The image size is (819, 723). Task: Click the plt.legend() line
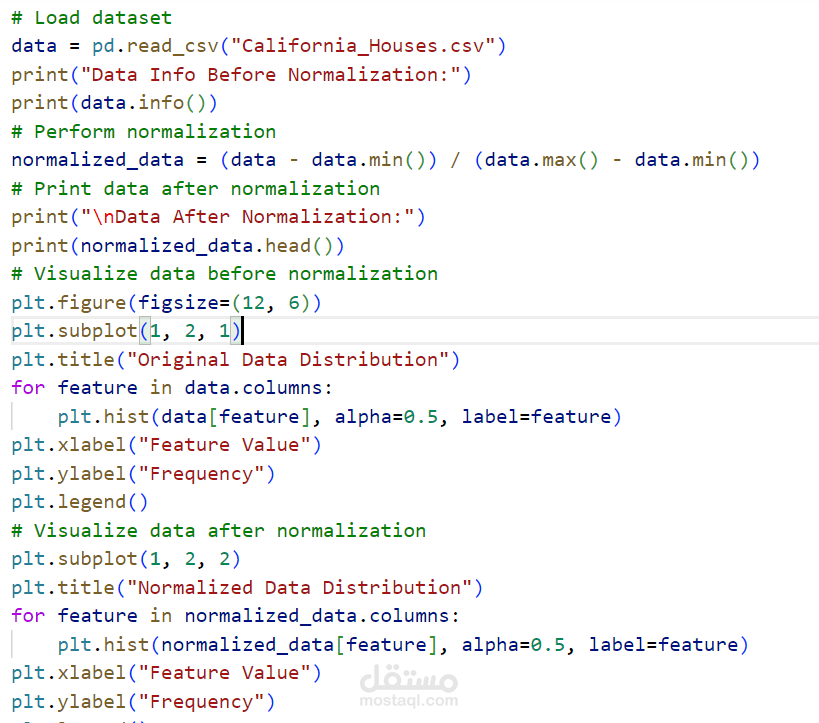pyautogui.click(x=80, y=502)
